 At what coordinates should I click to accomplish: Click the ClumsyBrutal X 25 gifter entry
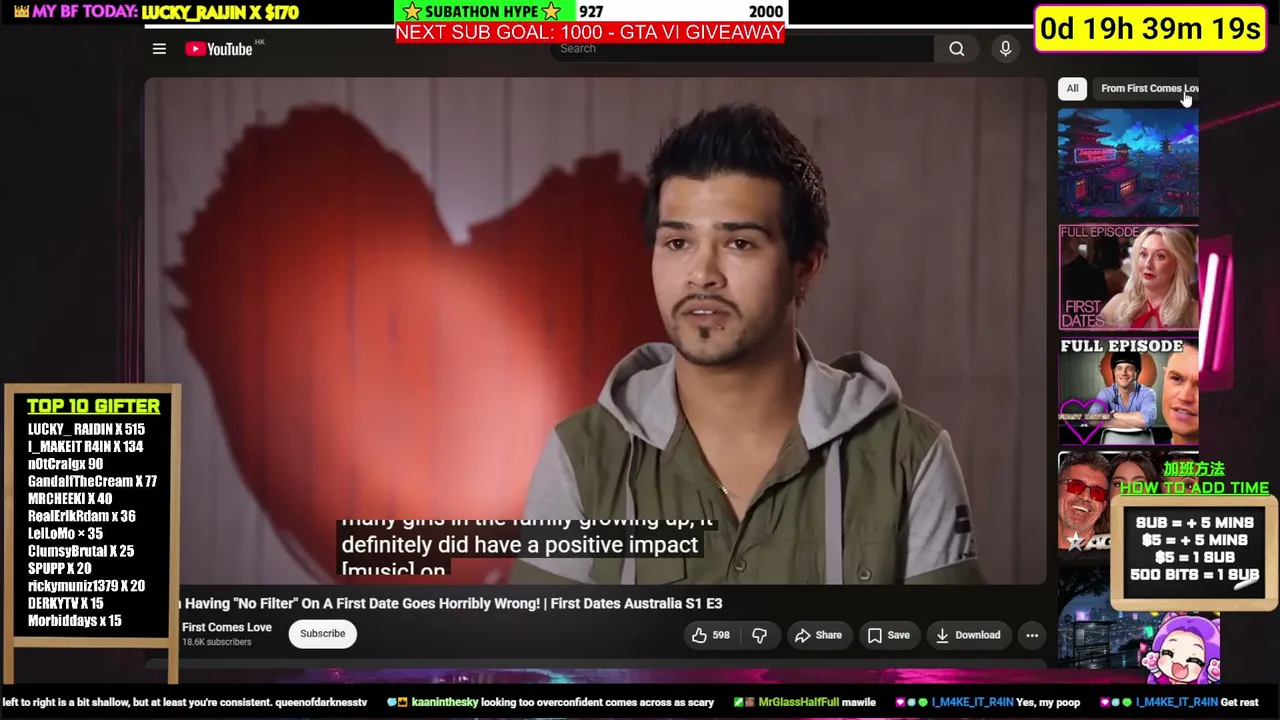point(80,551)
